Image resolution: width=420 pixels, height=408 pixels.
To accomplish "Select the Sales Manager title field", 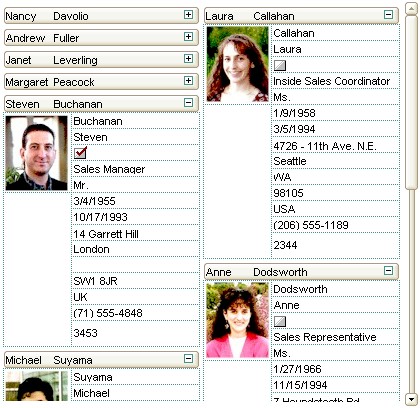I will (x=135, y=169).
